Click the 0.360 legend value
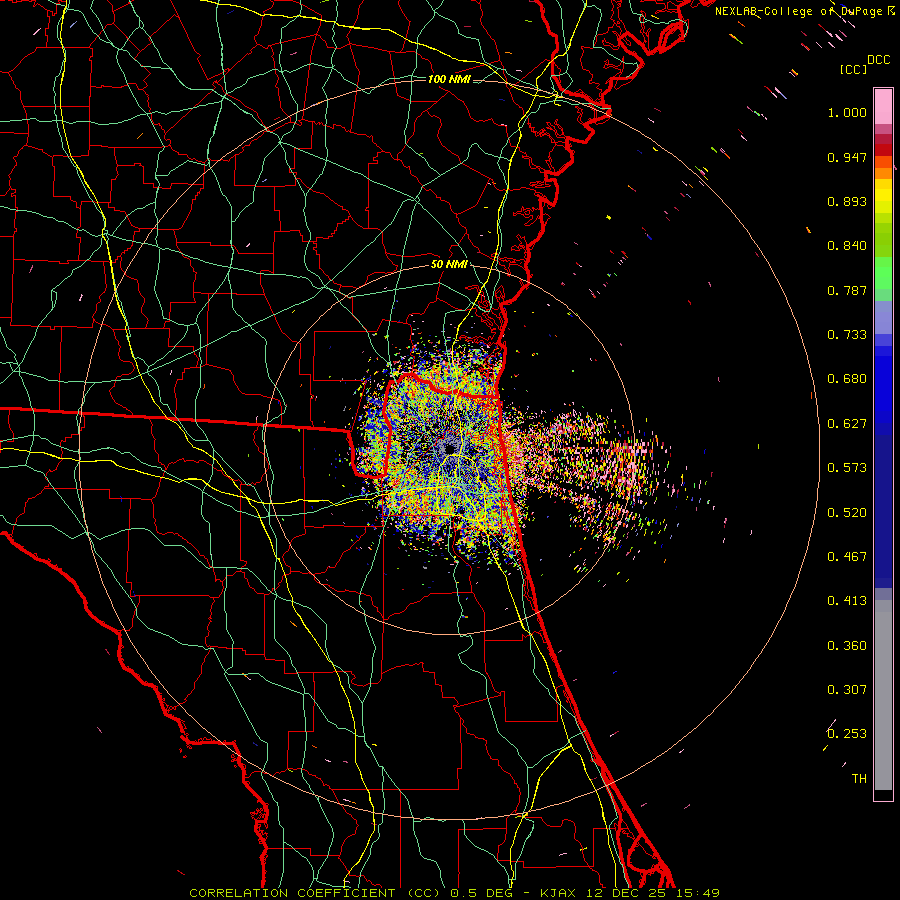The height and width of the screenshot is (900, 900). pos(847,646)
